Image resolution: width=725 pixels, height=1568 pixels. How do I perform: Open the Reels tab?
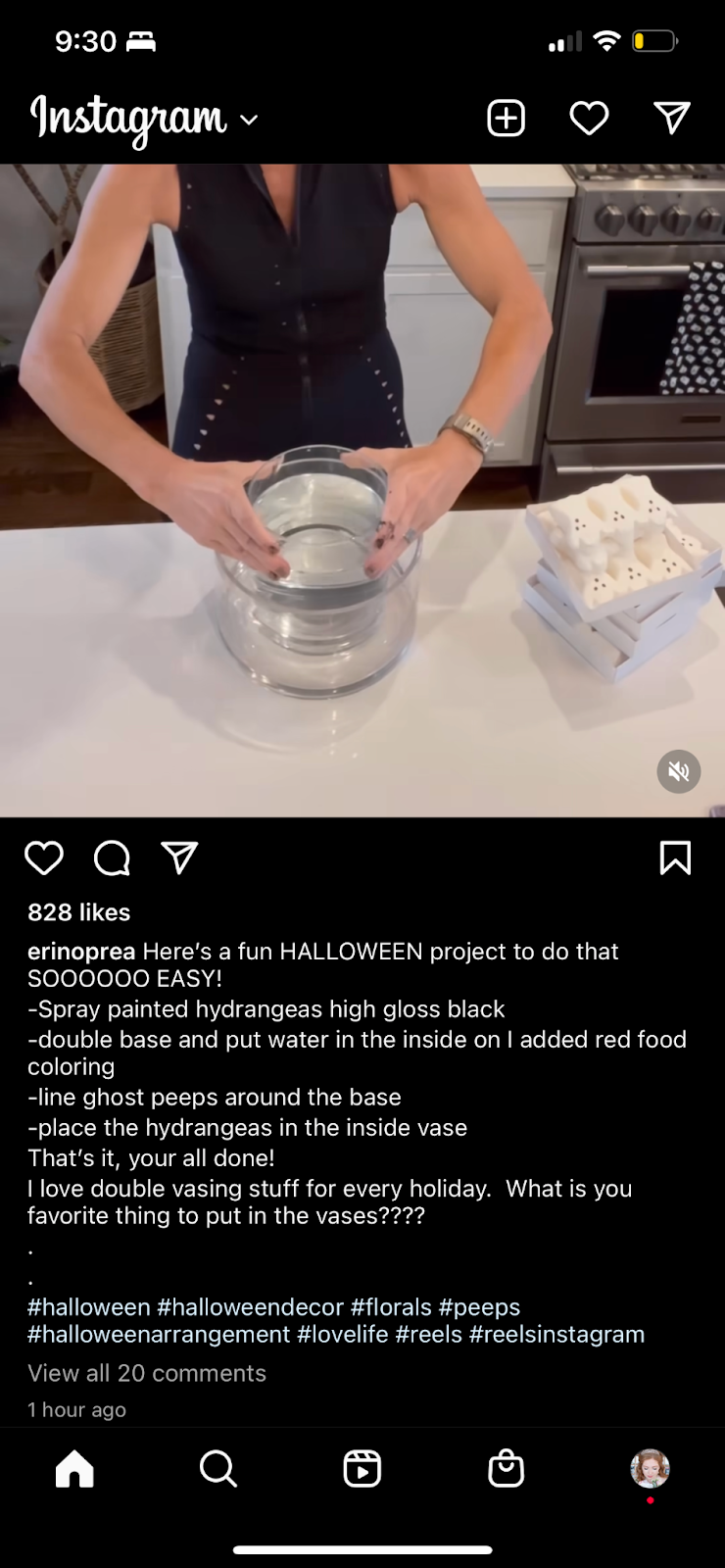click(x=362, y=1469)
